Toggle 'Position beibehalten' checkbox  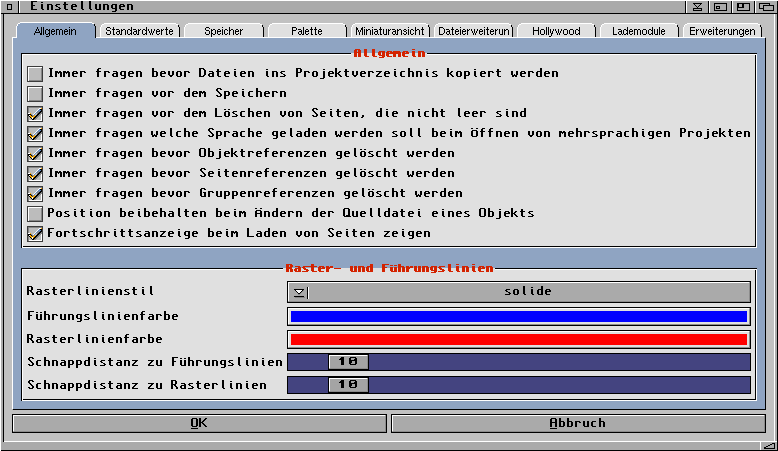tap(35, 213)
